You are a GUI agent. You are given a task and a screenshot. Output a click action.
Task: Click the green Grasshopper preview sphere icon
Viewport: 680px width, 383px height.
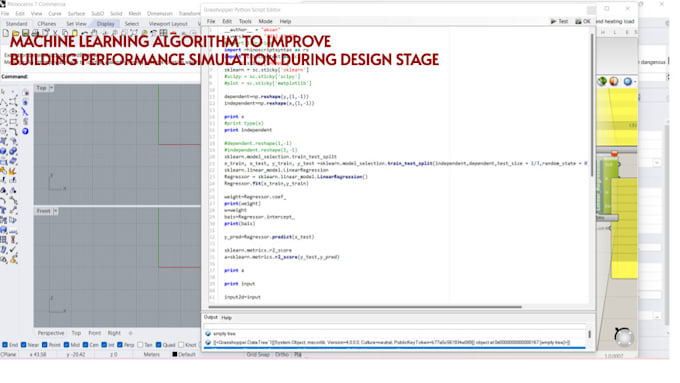pyautogui.click(x=602, y=82)
